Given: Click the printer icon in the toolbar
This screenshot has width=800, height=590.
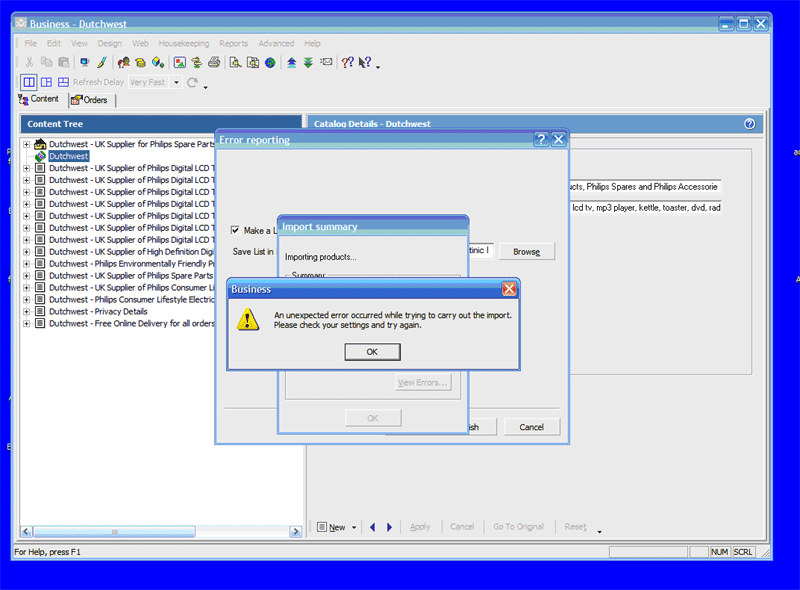Looking at the screenshot, I should click(213, 62).
